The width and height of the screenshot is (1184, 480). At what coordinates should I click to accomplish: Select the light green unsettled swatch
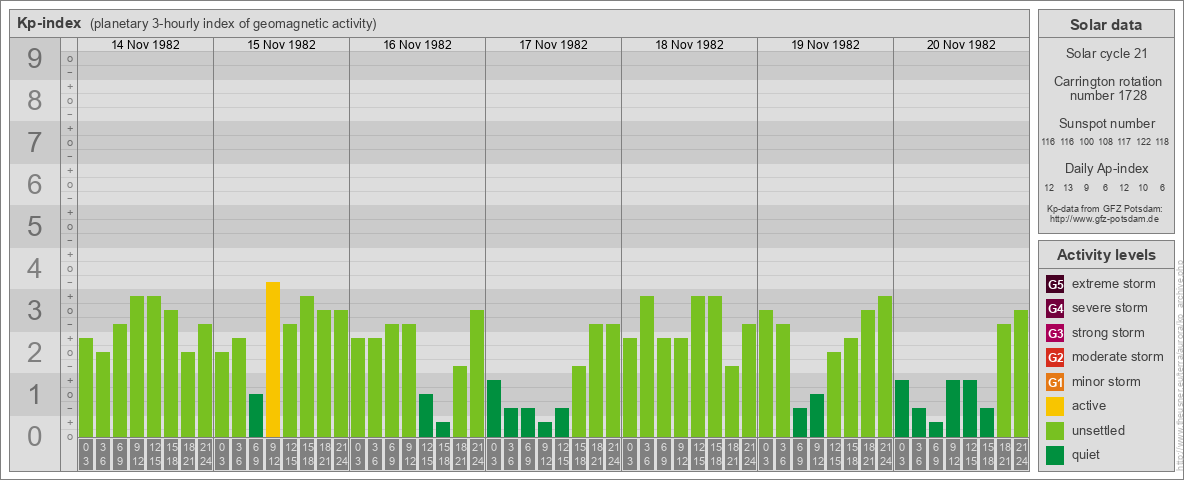(1055, 431)
